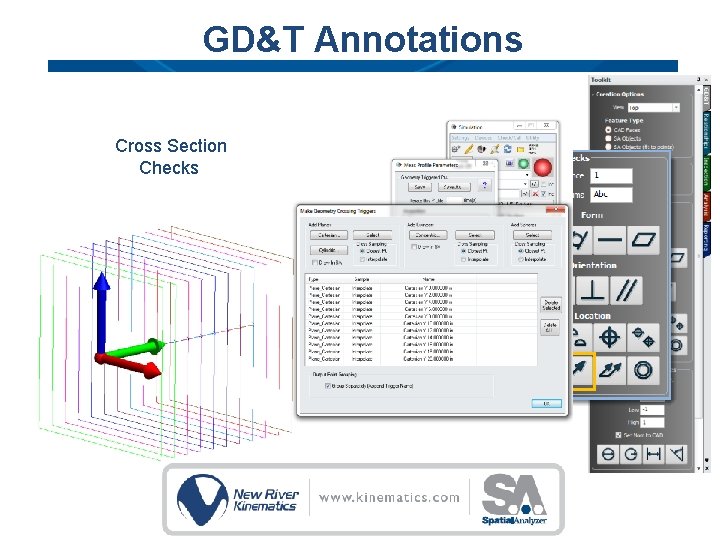The image size is (720, 540).
Task: Switch to the Inspection vertical tab
Action: (706, 171)
